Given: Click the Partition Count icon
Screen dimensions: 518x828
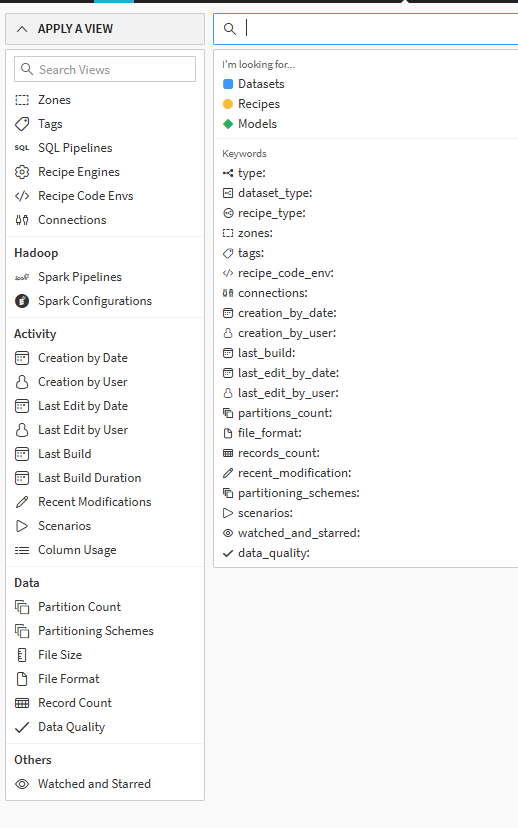Looking at the screenshot, I should pyautogui.click(x=22, y=607).
